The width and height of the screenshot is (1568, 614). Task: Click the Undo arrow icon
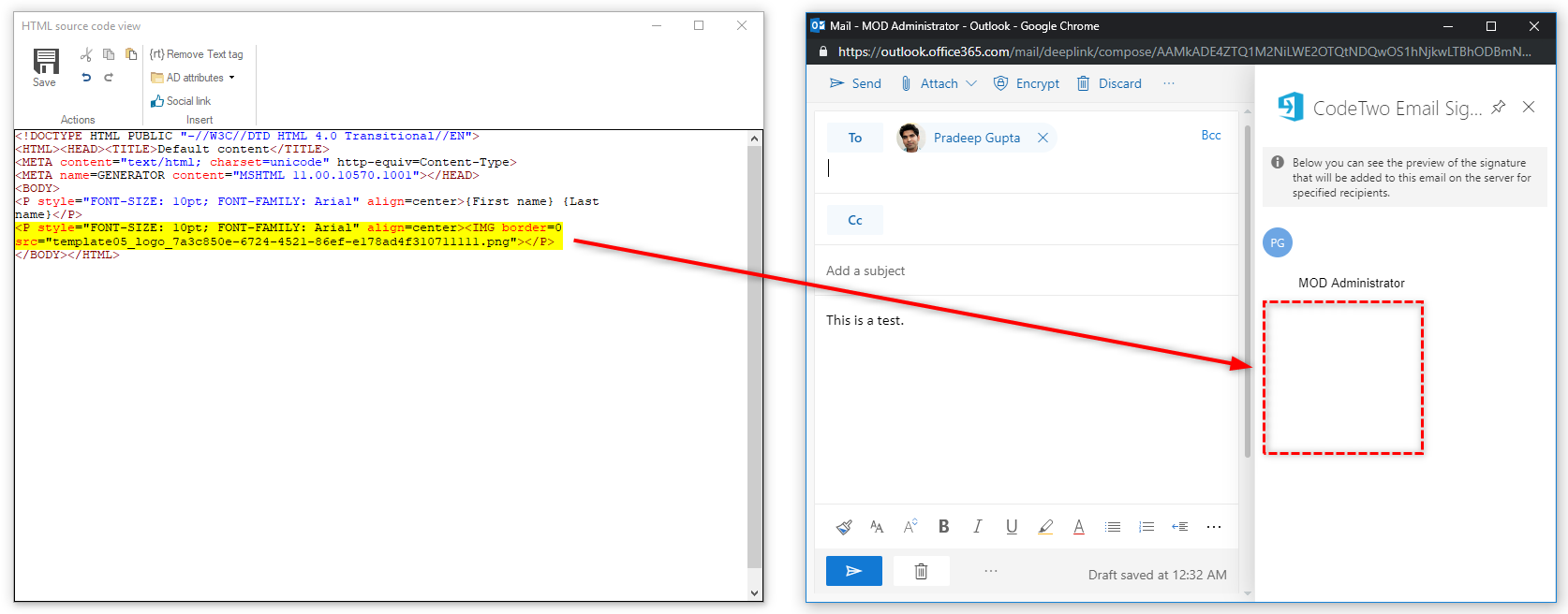pos(86,78)
